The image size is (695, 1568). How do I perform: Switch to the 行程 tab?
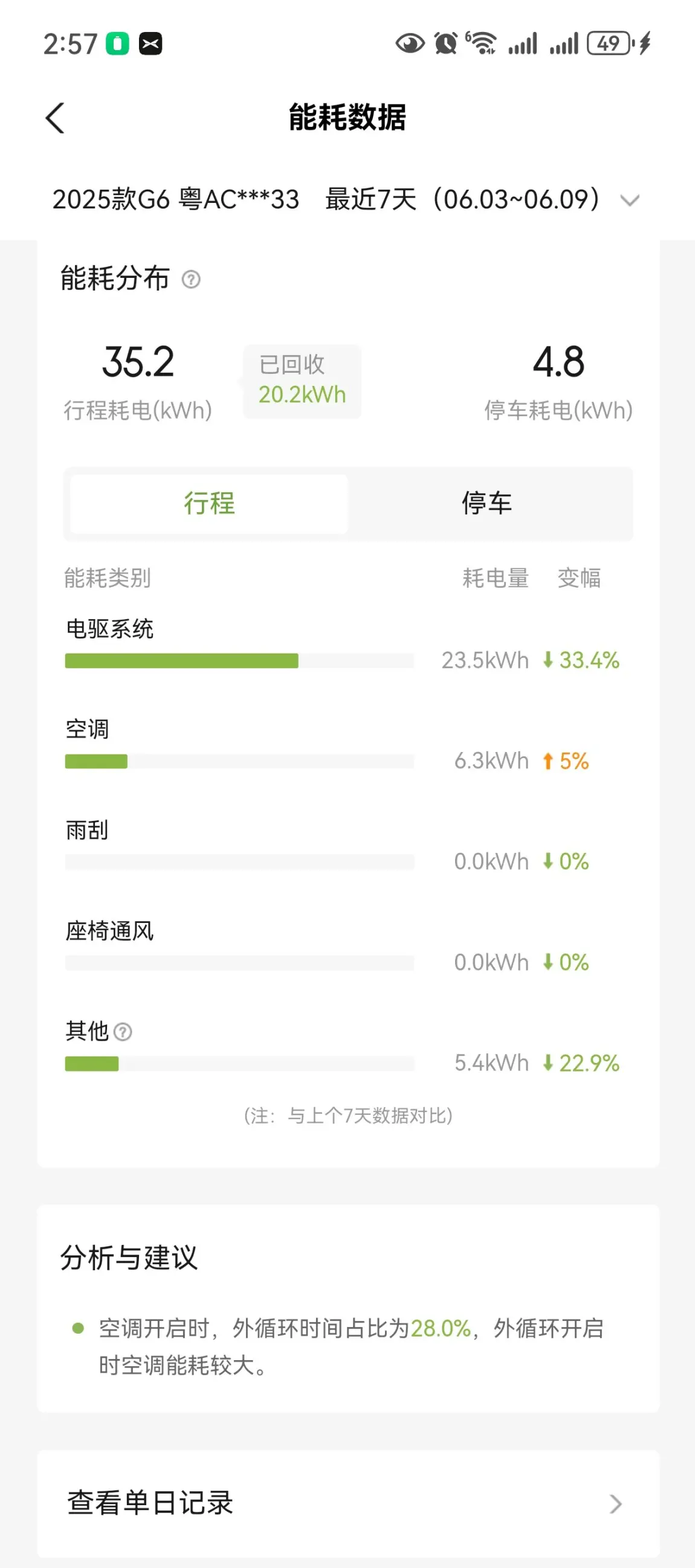click(209, 503)
